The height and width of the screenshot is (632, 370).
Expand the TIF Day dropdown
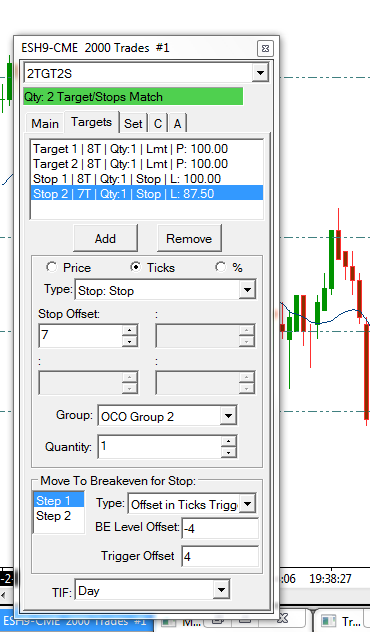(221, 590)
